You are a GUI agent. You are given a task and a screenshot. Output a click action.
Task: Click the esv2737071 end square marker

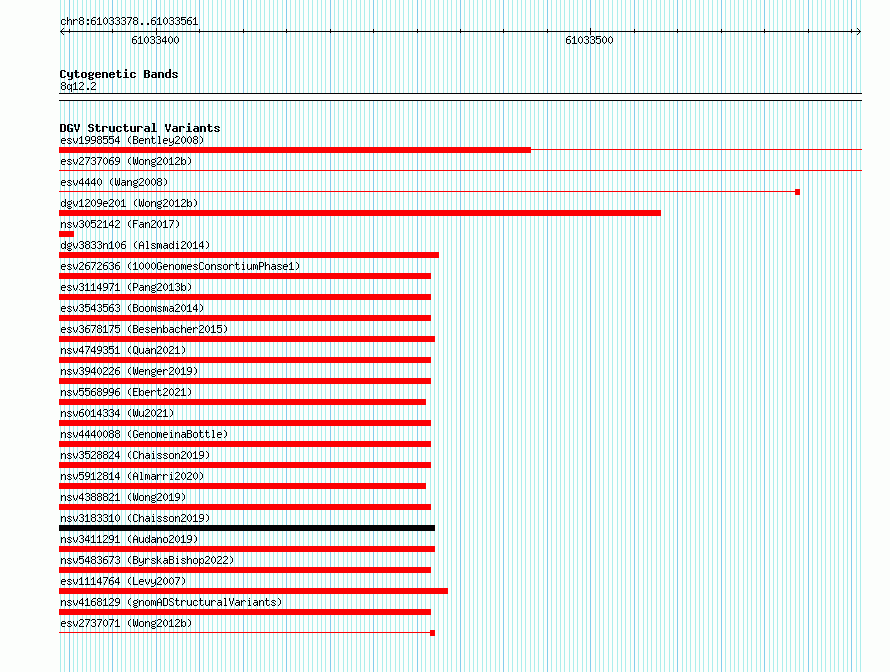433,633
